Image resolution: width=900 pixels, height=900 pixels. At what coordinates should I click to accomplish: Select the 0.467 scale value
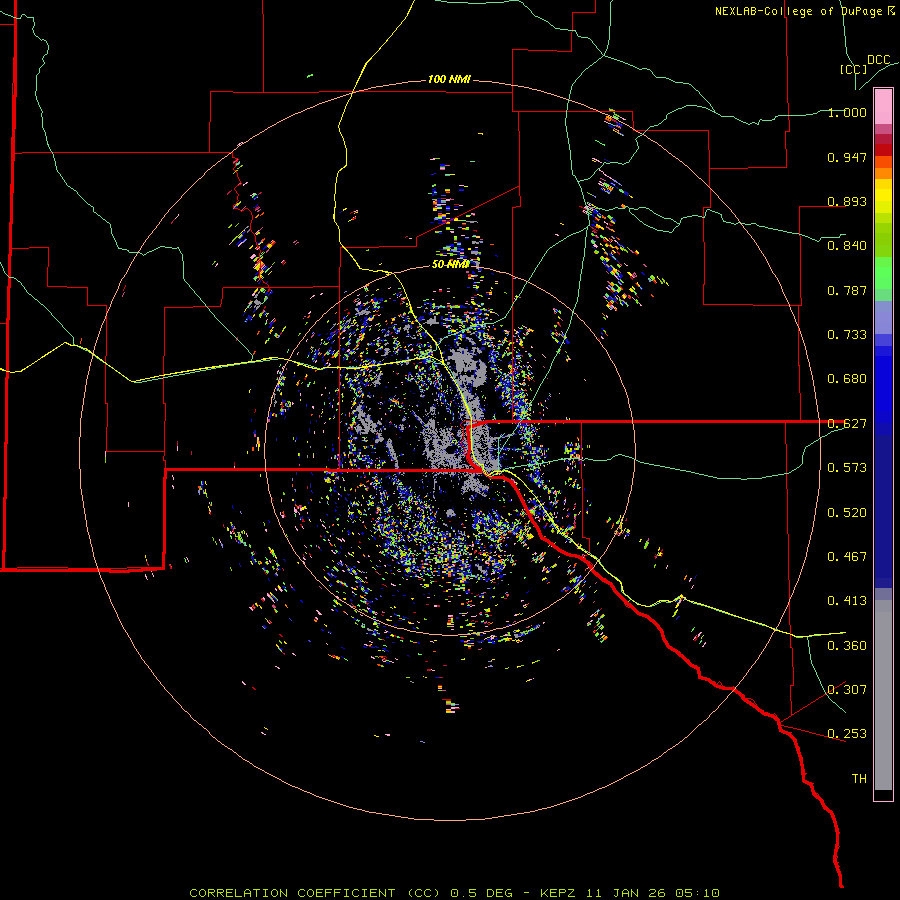(x=847, y=556)
